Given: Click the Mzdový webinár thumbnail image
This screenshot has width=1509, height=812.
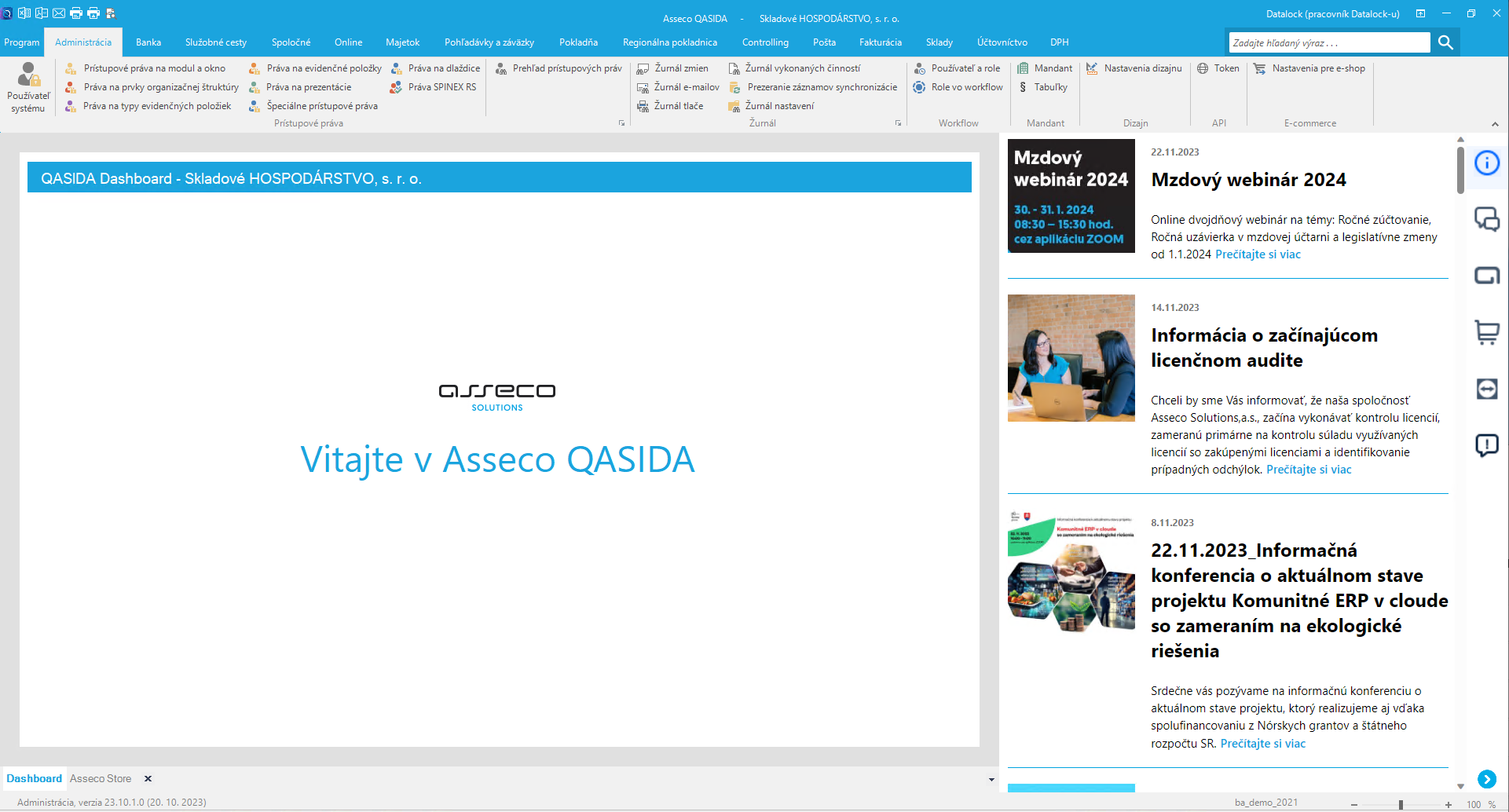Looking at the screenshot, I should (1071, 196).
